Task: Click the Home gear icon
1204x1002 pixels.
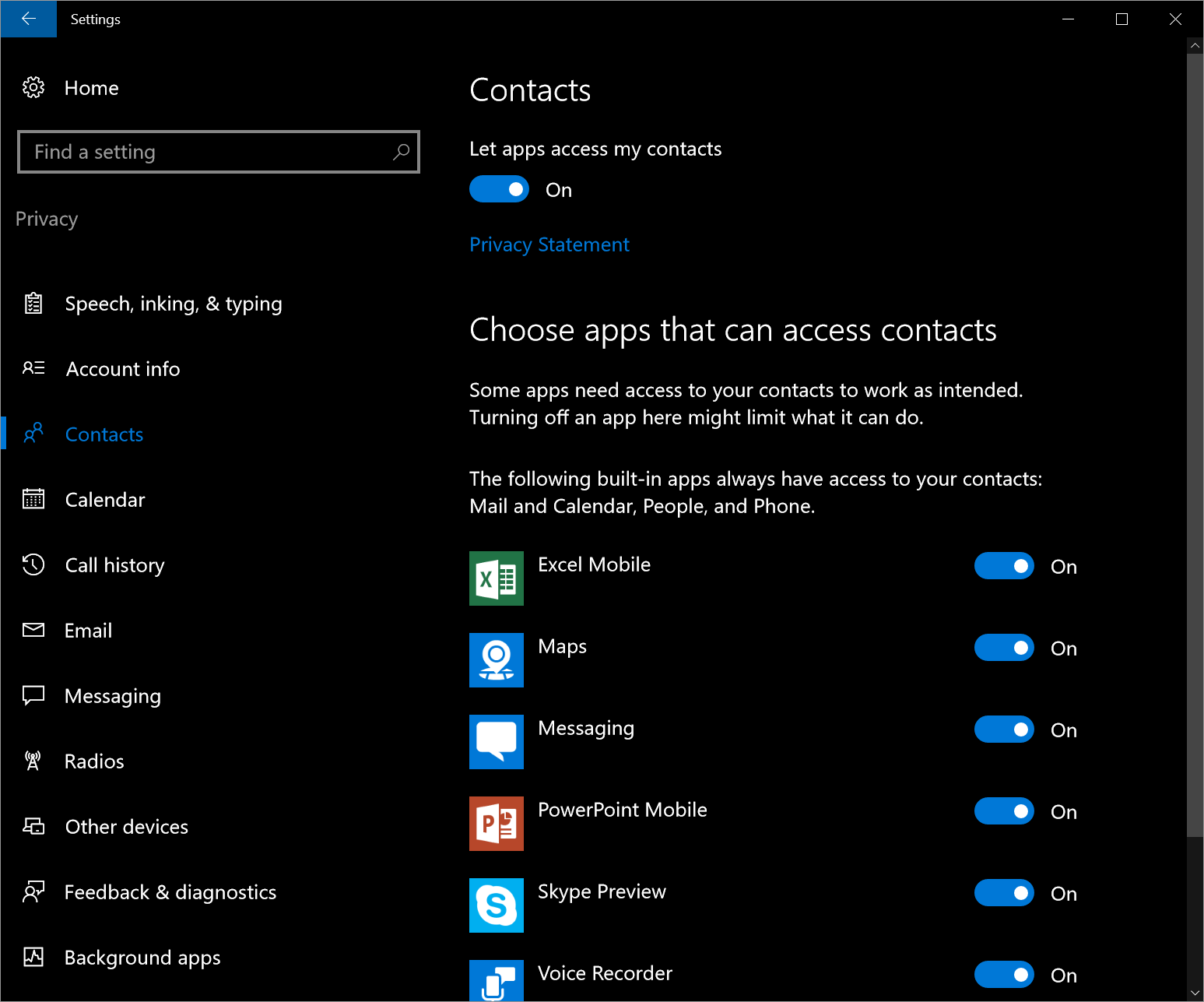Action: click(x=33, y=88)
